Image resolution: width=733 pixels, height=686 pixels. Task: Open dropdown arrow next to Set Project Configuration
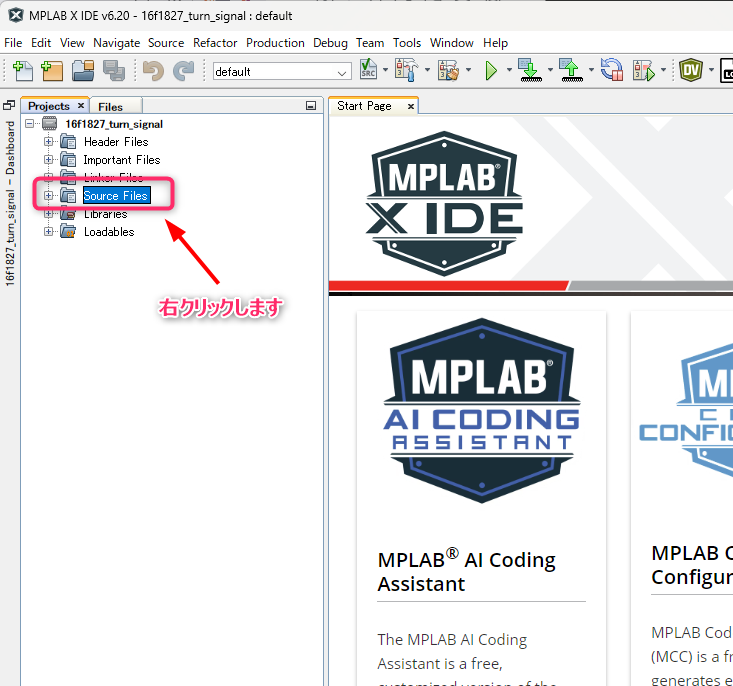385,70
